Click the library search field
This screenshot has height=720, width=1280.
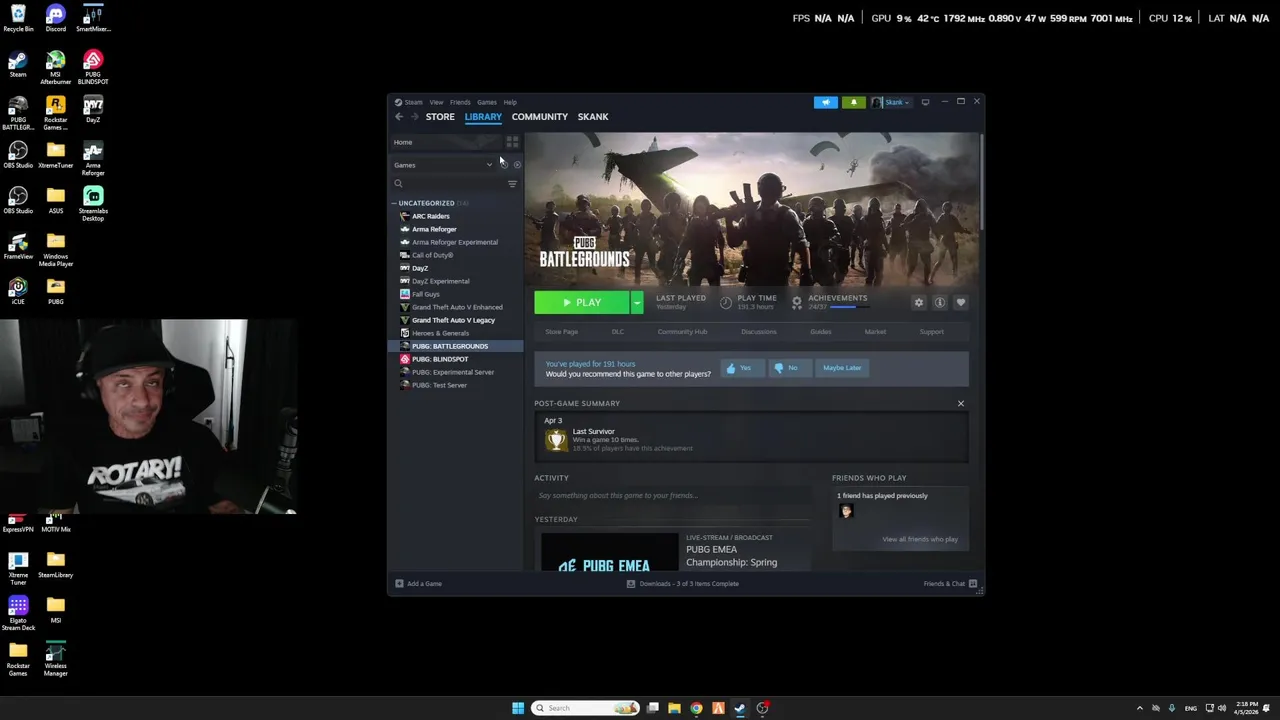[x=448, y=184]
